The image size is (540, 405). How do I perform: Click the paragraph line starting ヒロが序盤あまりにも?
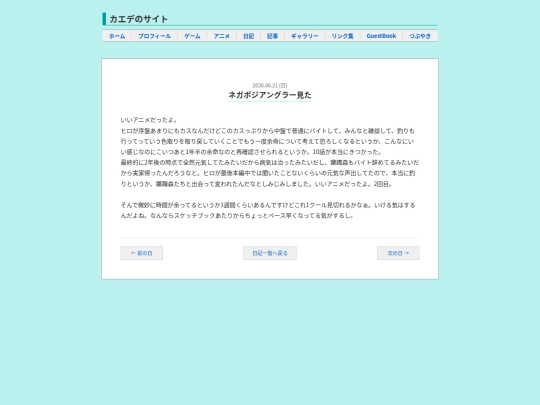click(x=268, y=131)
